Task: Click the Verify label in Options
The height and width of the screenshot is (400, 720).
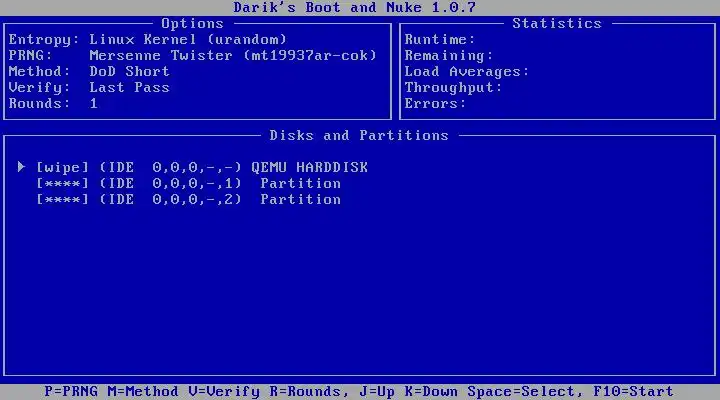Action: click(39, 88)
